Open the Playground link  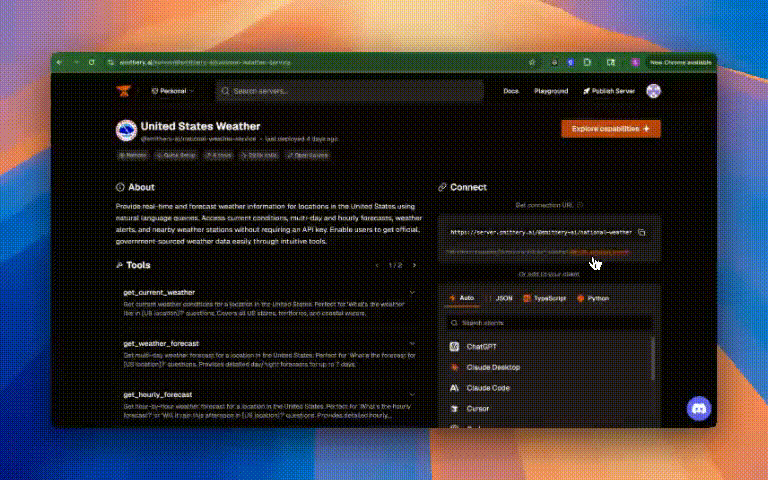(x=551, y=91)
